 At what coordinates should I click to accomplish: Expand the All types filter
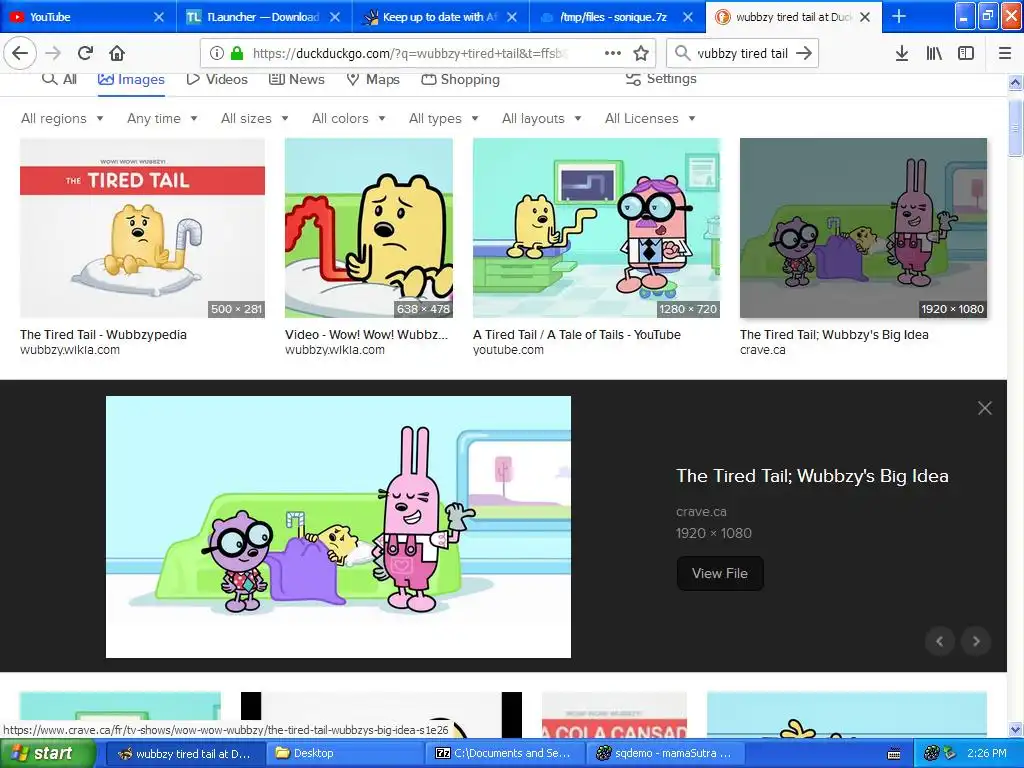point(443,118)
